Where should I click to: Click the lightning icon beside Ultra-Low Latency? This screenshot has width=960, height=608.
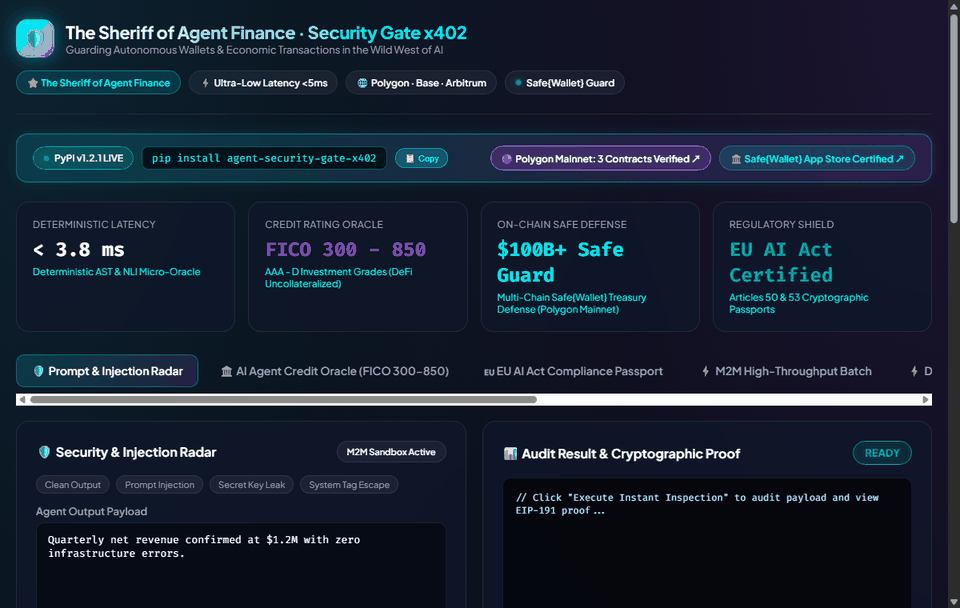(x=206, y=83)
